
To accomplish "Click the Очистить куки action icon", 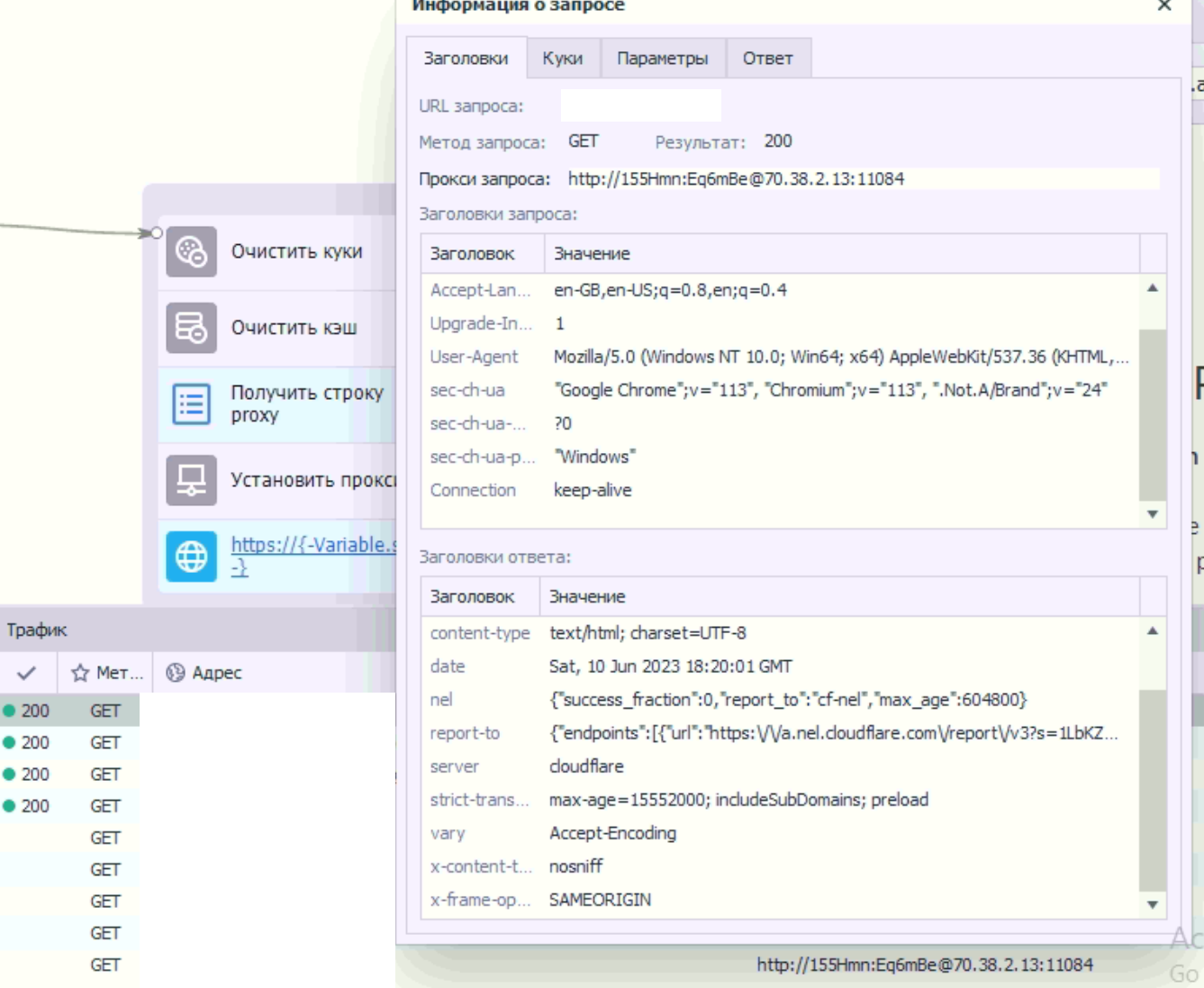I will (191, 251).
